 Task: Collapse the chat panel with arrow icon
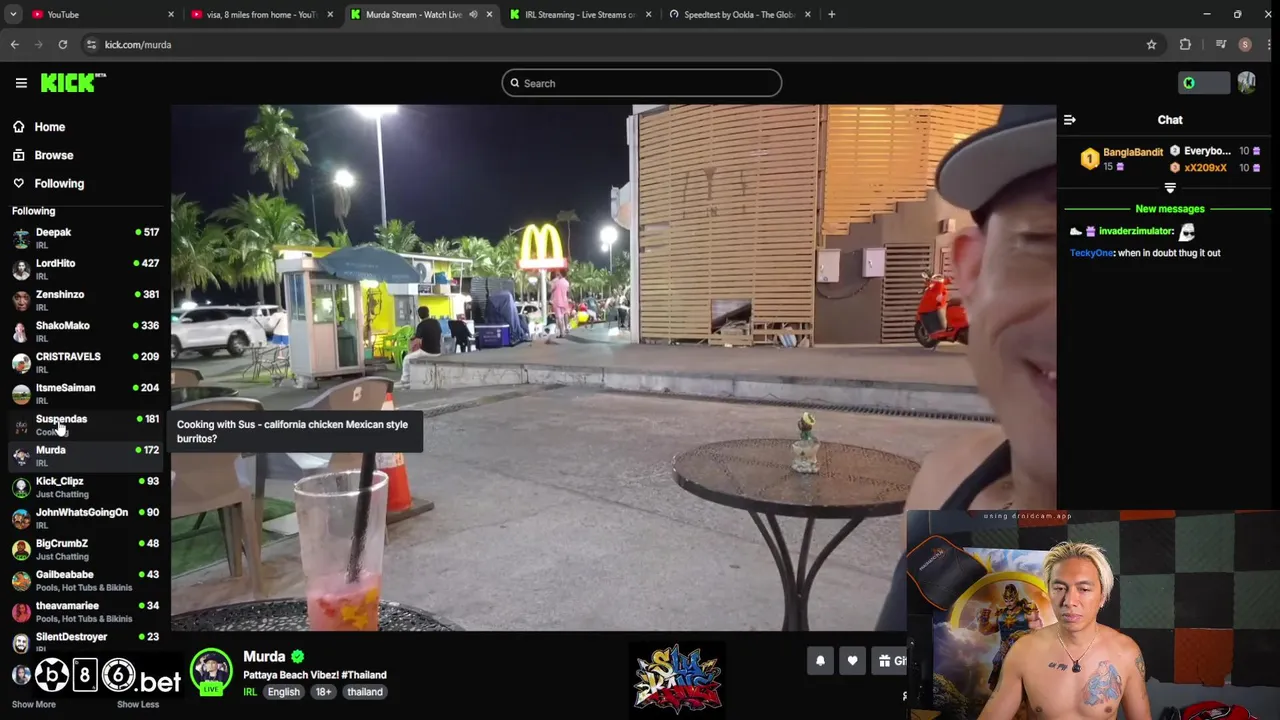tap(1070, 120)
